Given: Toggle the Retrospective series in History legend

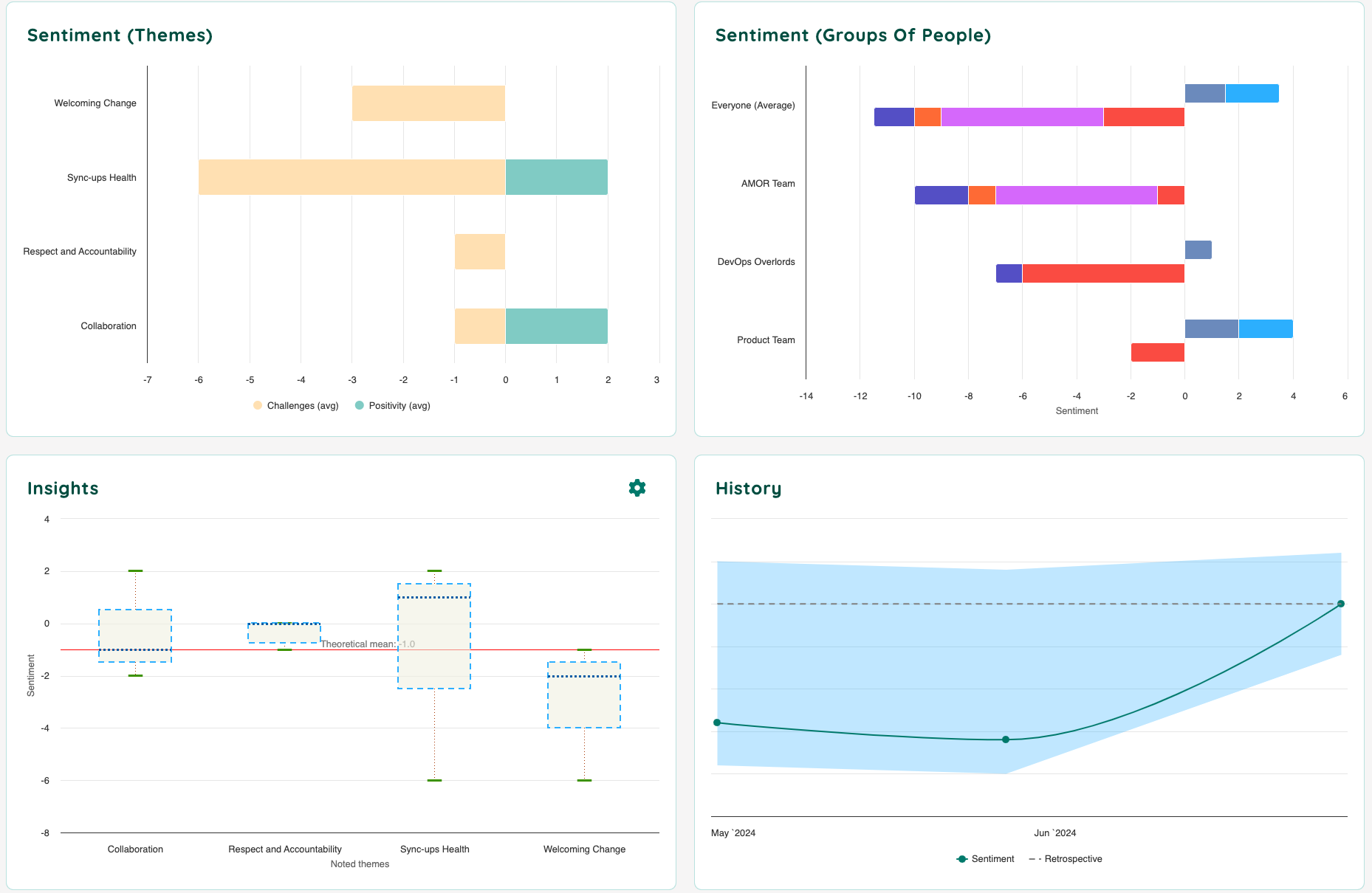Looking at the screenshot, I should 1066,859.
